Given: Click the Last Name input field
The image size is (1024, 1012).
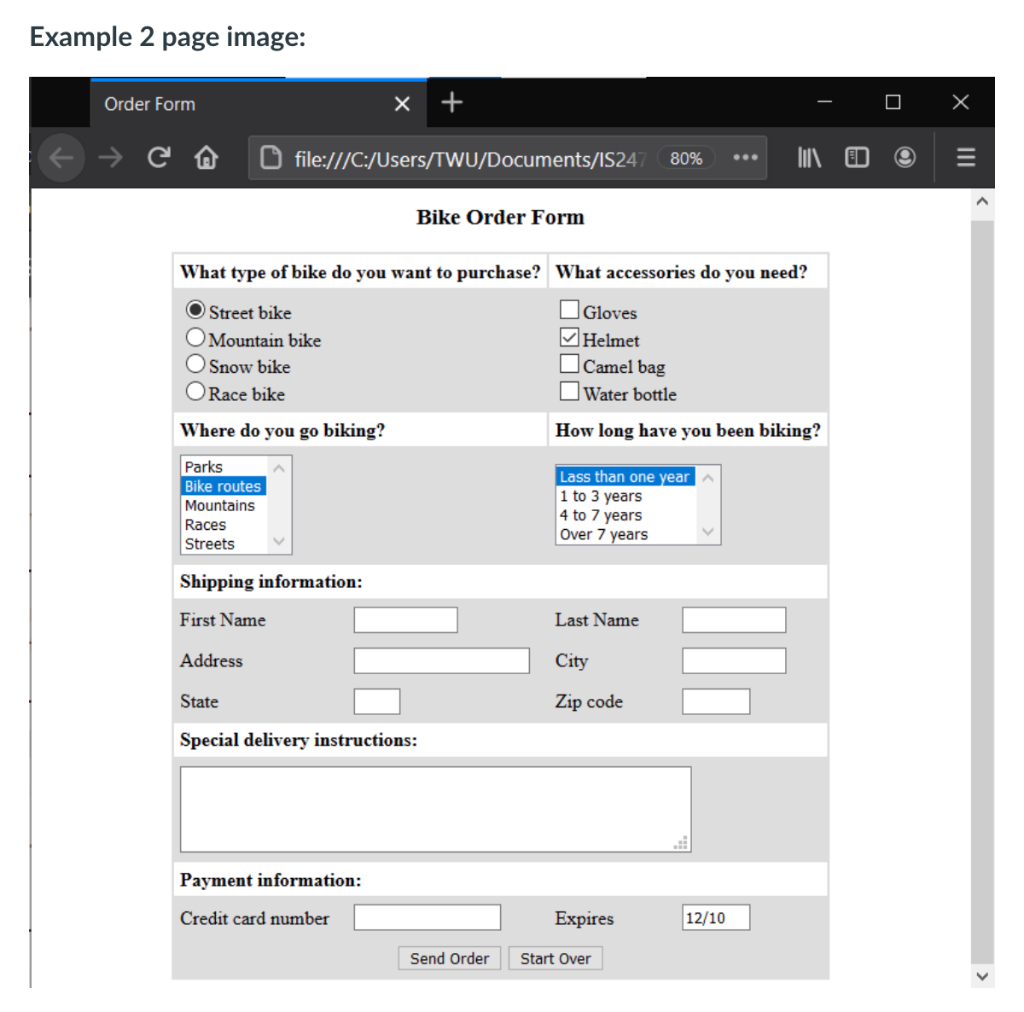Looking at the screenshot, I should [x=734, y=620].
